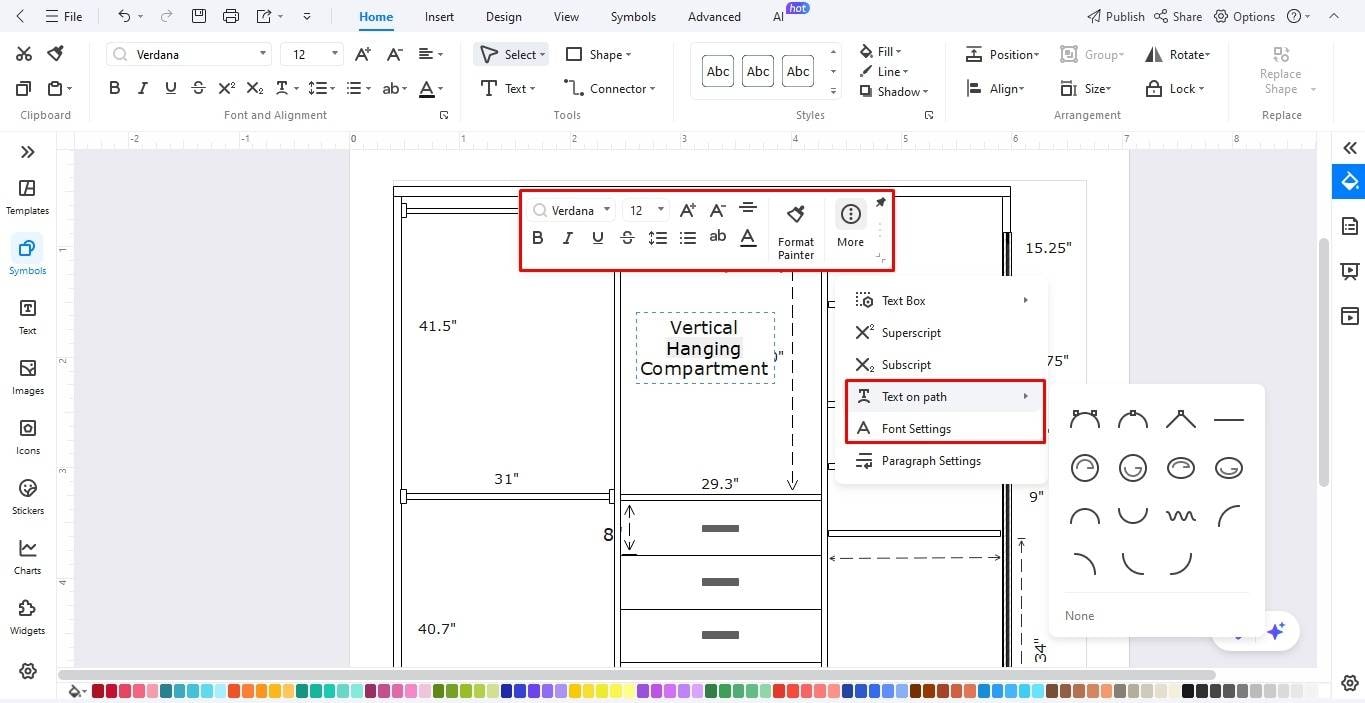The height and width of the screenshot is (703, 1365).
Task: Click the More button in floating toolbar
Action: pyautogui.click(x=850, y=224)
